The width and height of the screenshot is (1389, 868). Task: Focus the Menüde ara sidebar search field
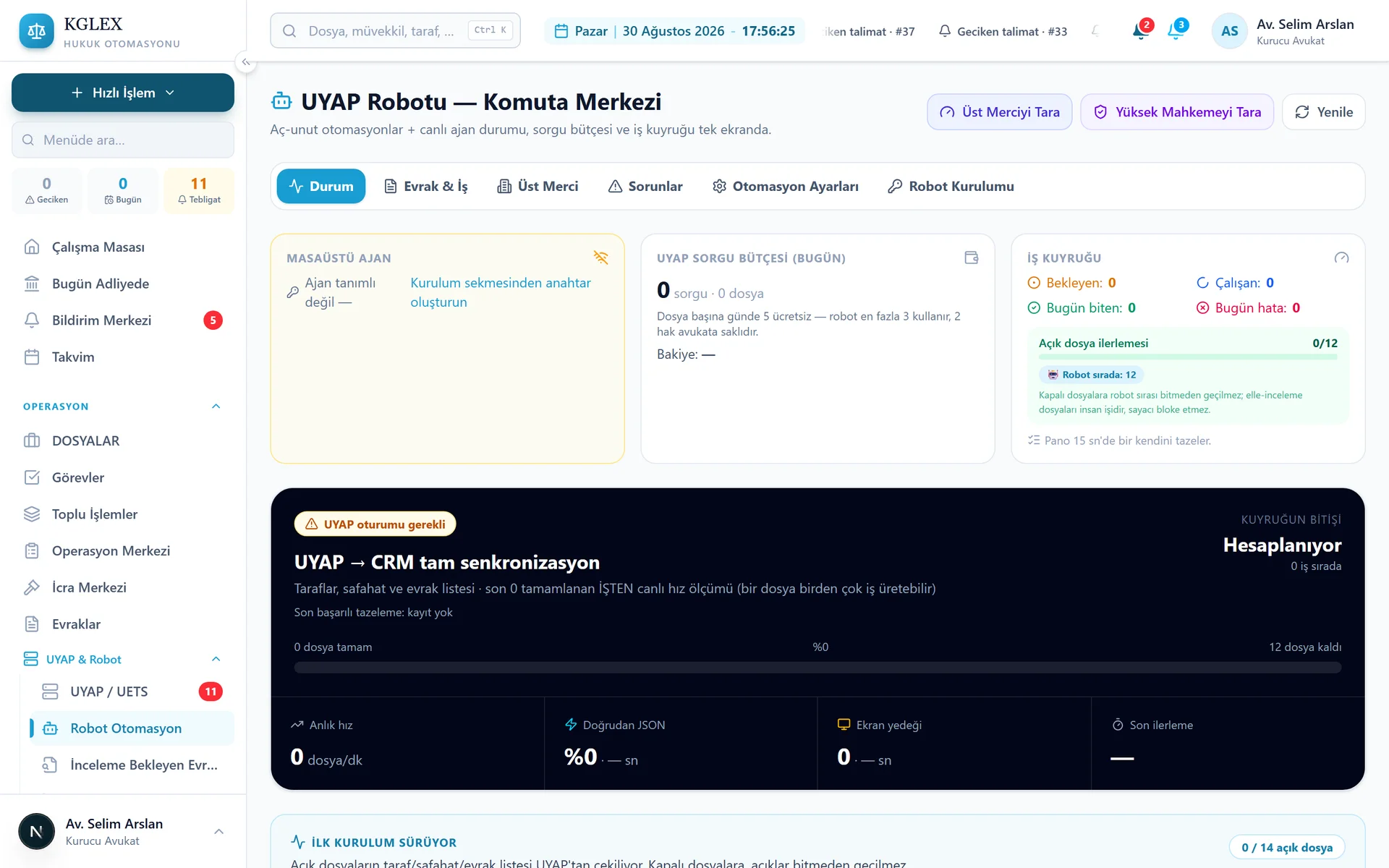123,140
